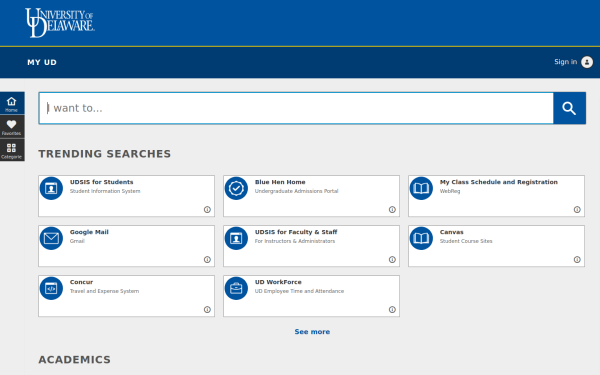The width and height of the screenshot is (600, 375).
Task: Open the Concur title link
Action: (82, 282)
